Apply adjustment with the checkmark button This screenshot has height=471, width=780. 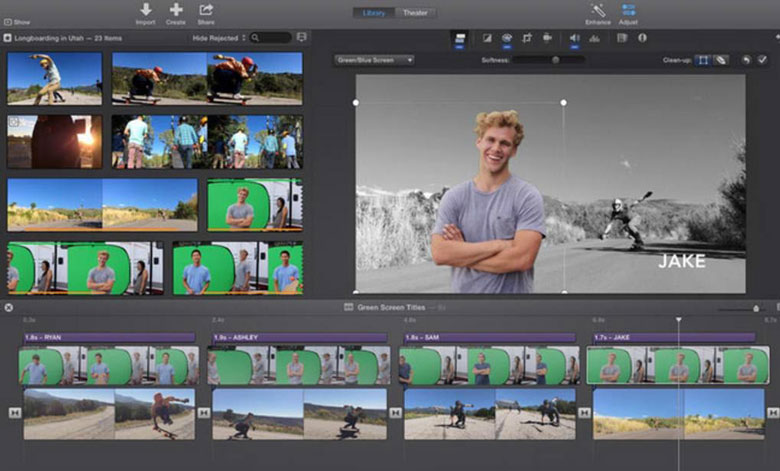(x=762, y=60)
